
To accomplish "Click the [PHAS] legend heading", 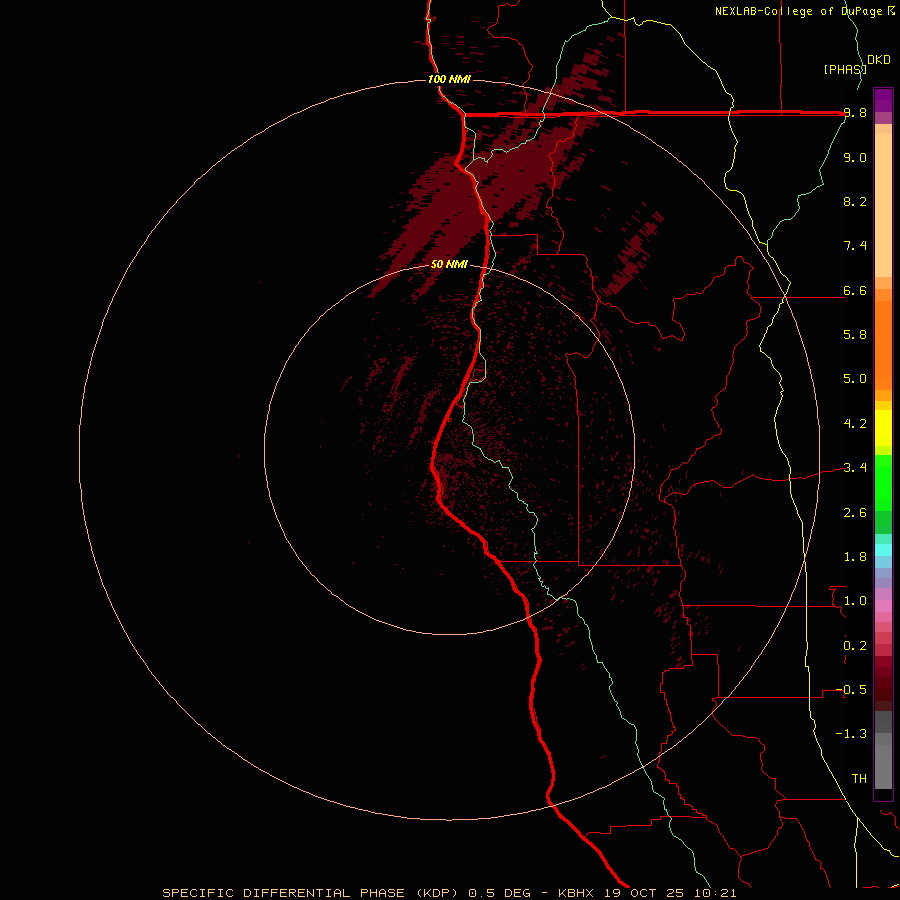I will [x=845, y=69].
